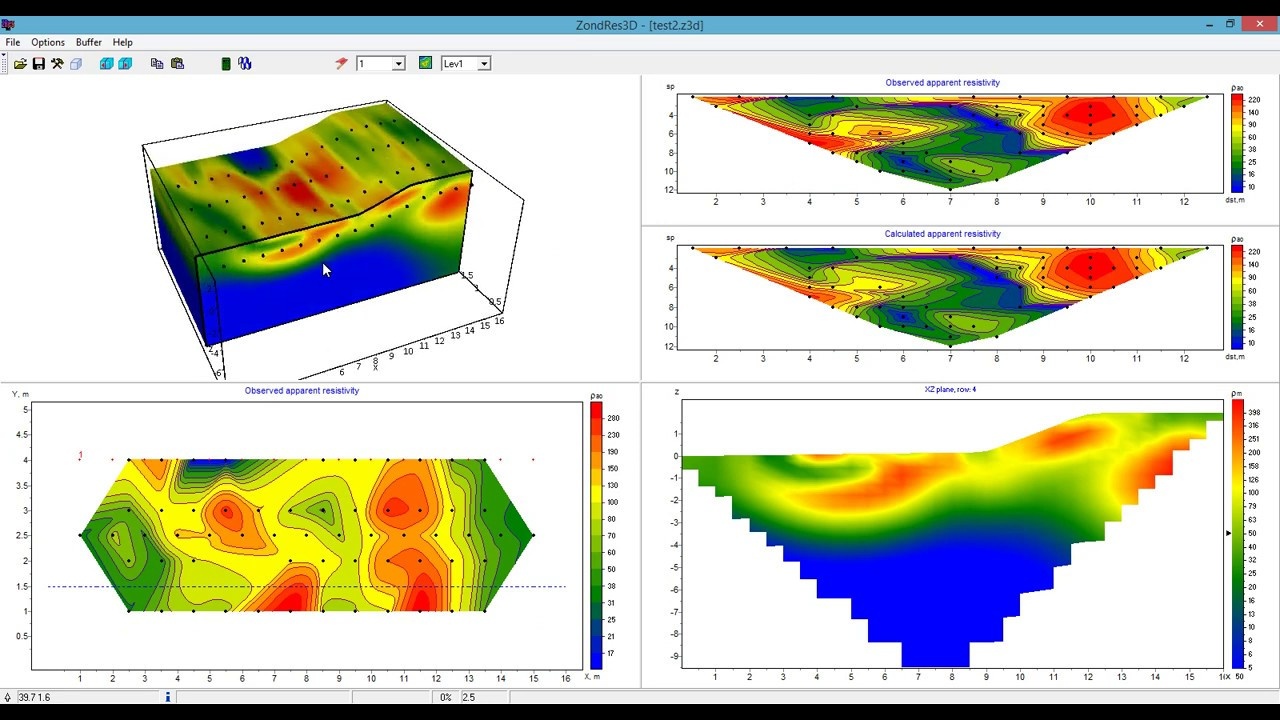Click the XZ plane row 4 title
This screenshot has width=1280, height=720.
tap(949, 389)
